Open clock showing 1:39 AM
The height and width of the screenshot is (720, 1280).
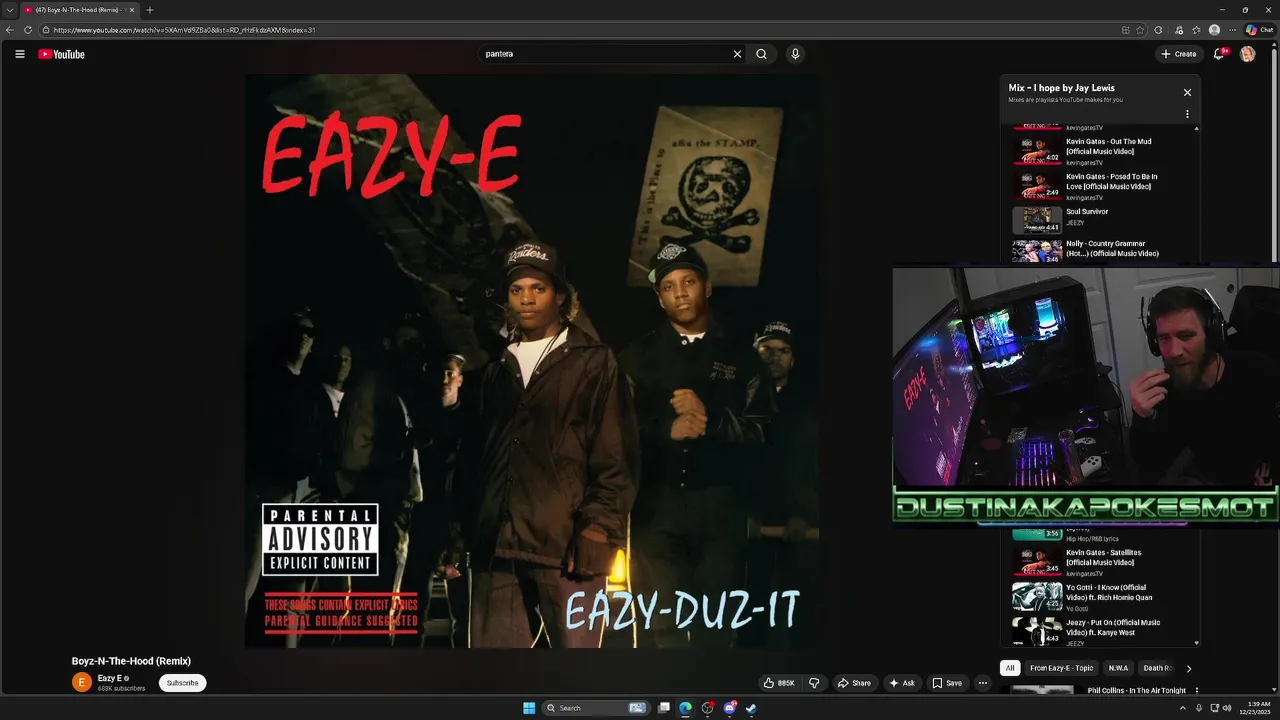tap(1254, 708)
